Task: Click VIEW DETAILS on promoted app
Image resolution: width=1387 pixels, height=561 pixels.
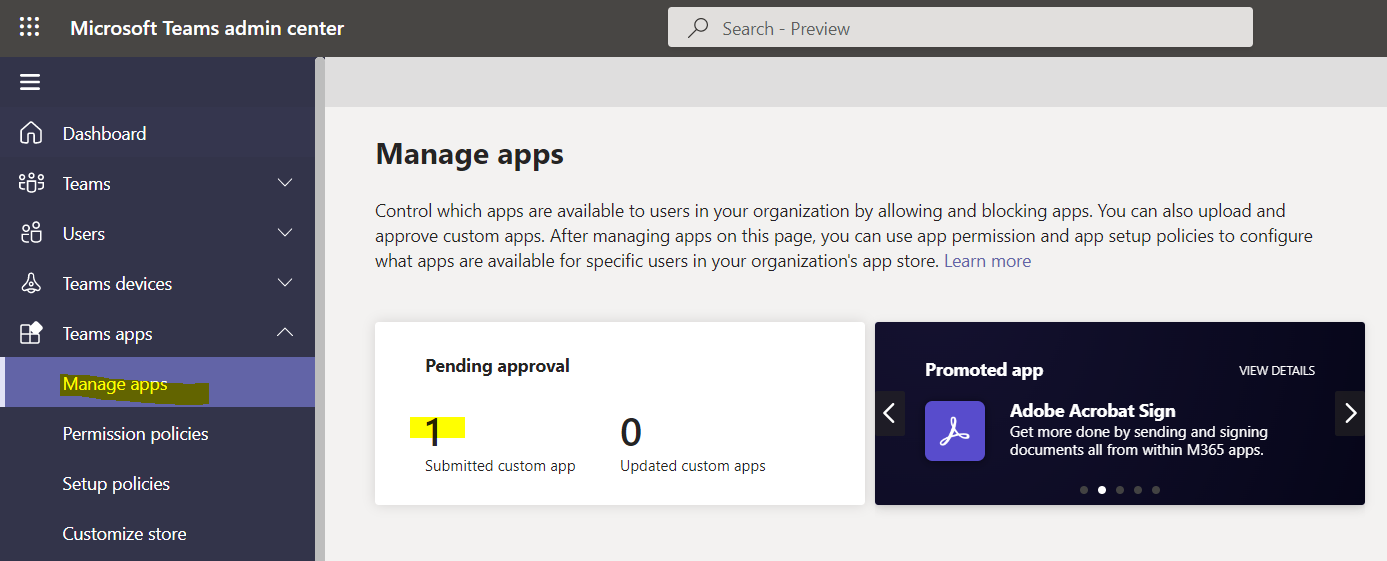Action: 1277,370
